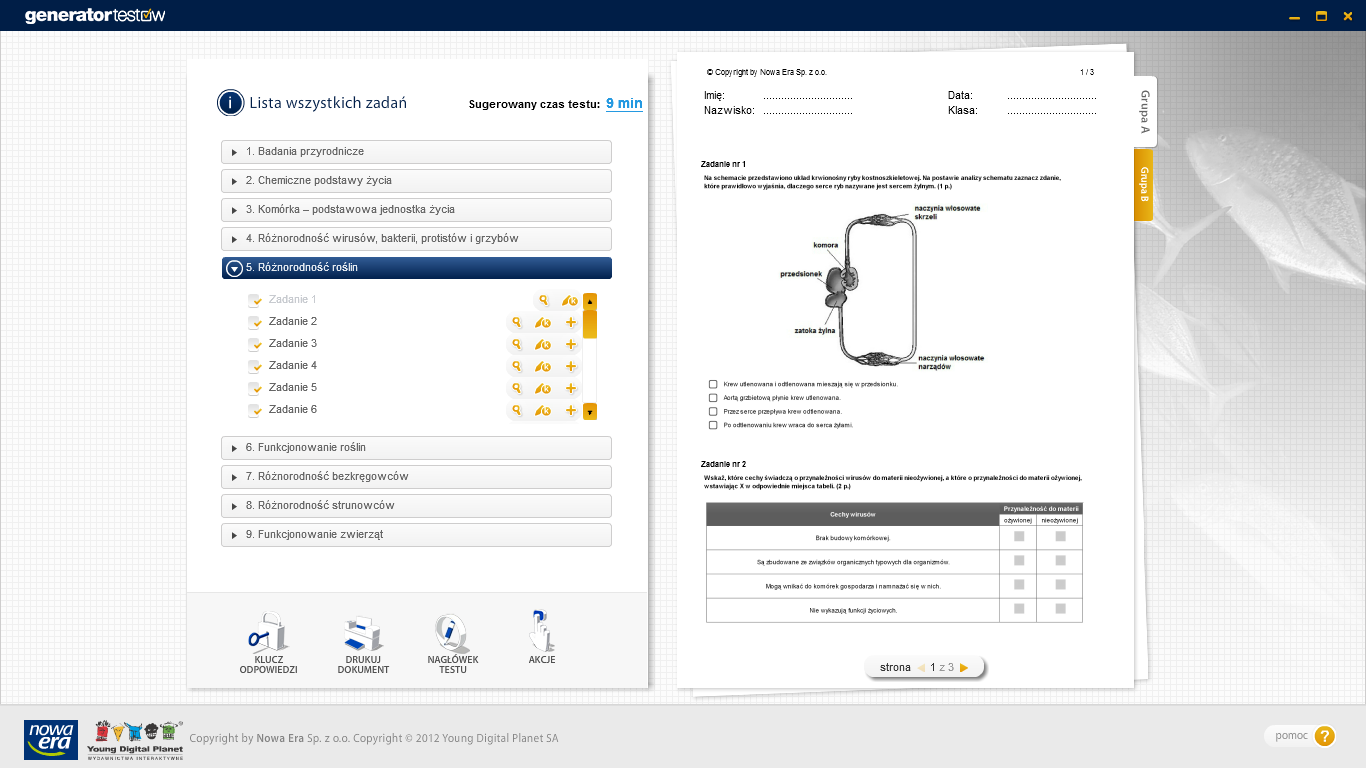This screenshot has height=768, width=1366.
Task: Click the magnifier preview icon for Zadanie 1
Action: click(543, 300)
